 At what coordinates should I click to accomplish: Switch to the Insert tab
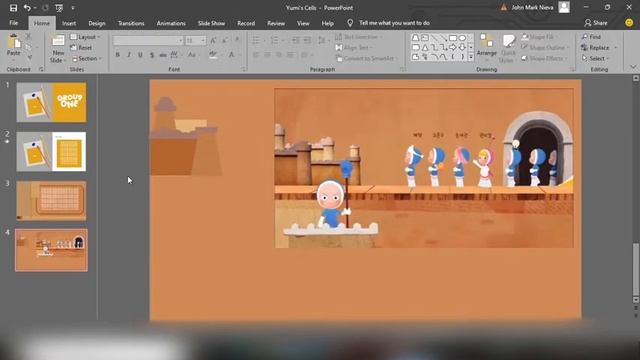tap(69, 23)
